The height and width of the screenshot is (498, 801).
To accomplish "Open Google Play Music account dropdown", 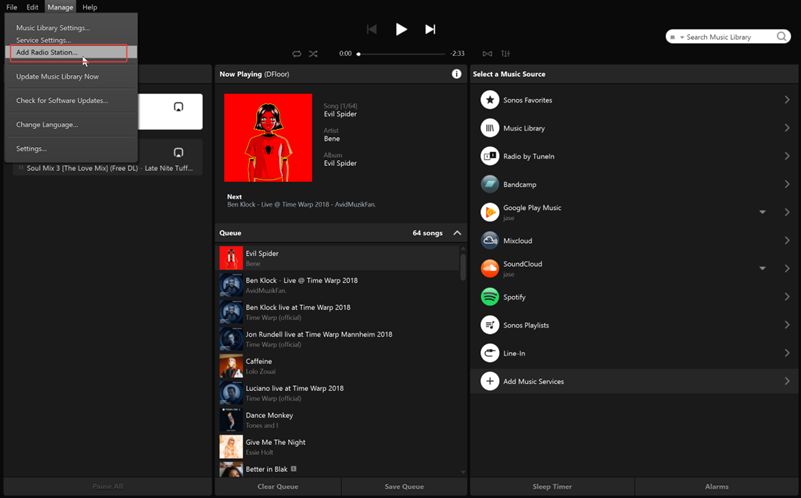I will (762, 212).
